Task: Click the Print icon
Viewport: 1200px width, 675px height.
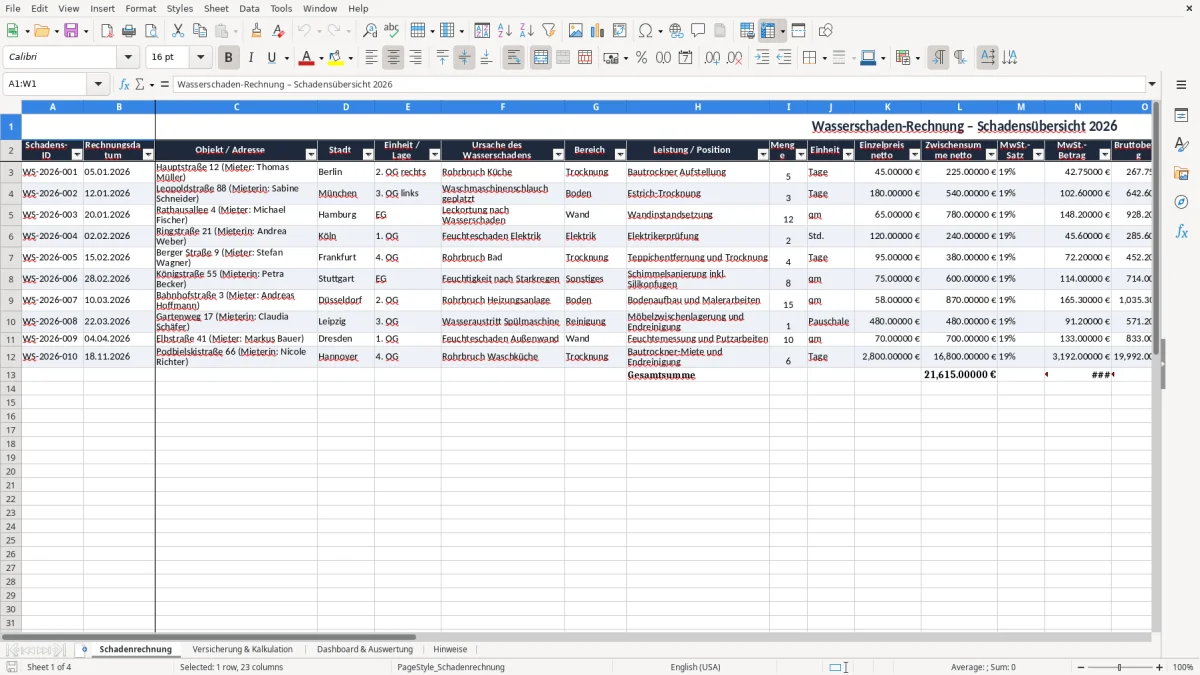Action: 129,31
